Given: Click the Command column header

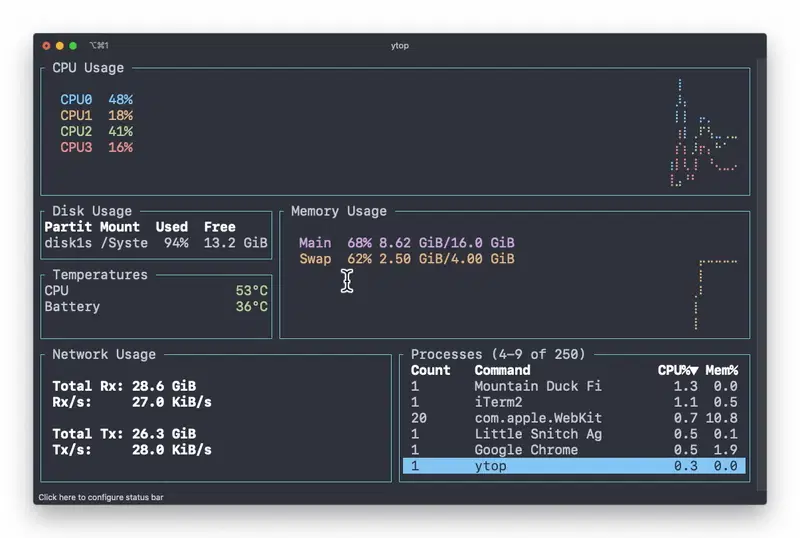Looking at the screenshot, I should [x=502, y=370].
